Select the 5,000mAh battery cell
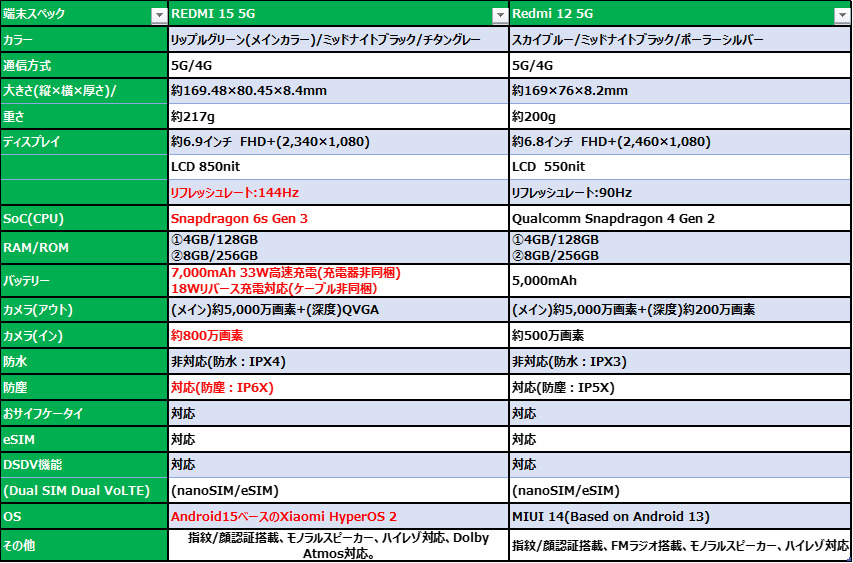This screenshot has height=563, width=853. pyautogui.click(x=680, y=281)
